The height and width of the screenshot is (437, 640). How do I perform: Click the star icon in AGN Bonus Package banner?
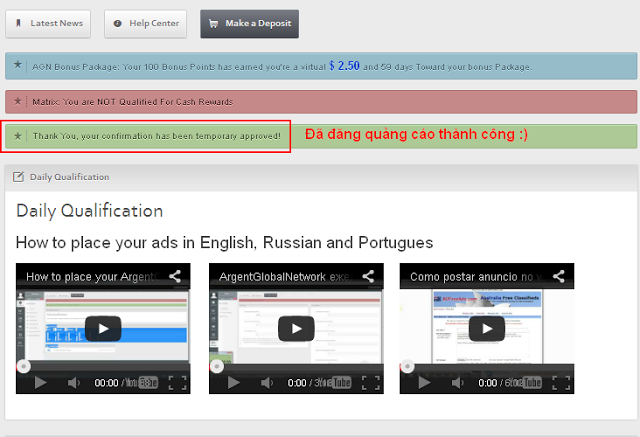click(x=18, y=64)
